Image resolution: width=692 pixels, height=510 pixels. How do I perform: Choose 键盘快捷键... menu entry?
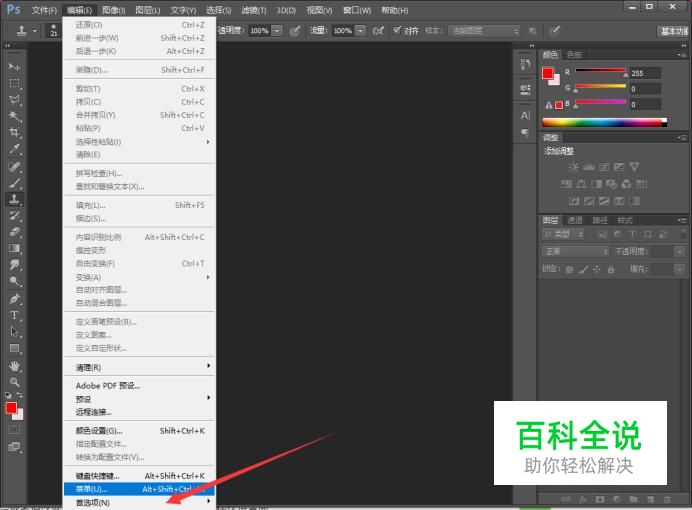(x=139, y=476)
